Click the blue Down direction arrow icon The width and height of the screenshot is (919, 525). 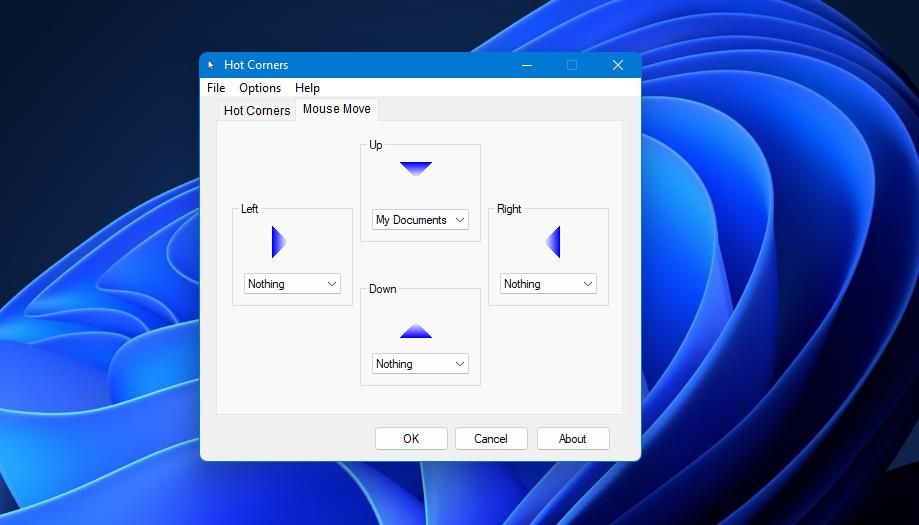pos(416,330)
